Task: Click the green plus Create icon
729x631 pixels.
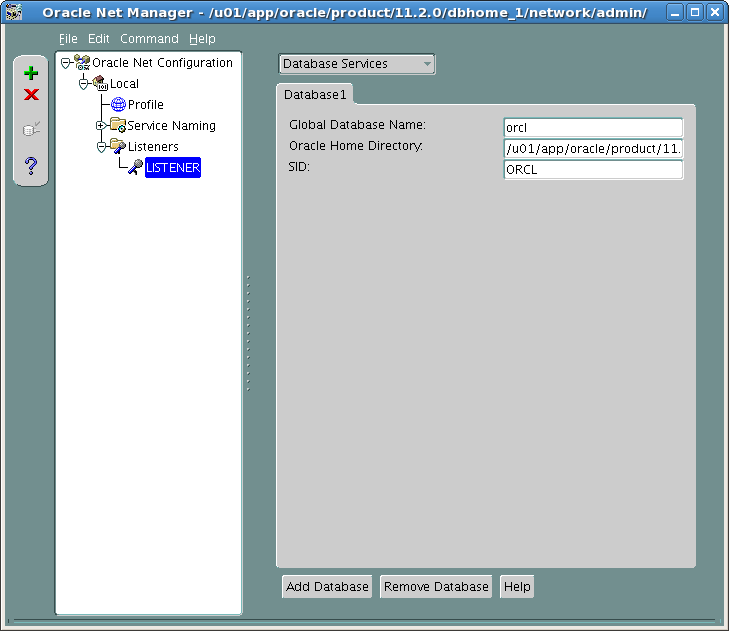Action: [x=31, y=73]
